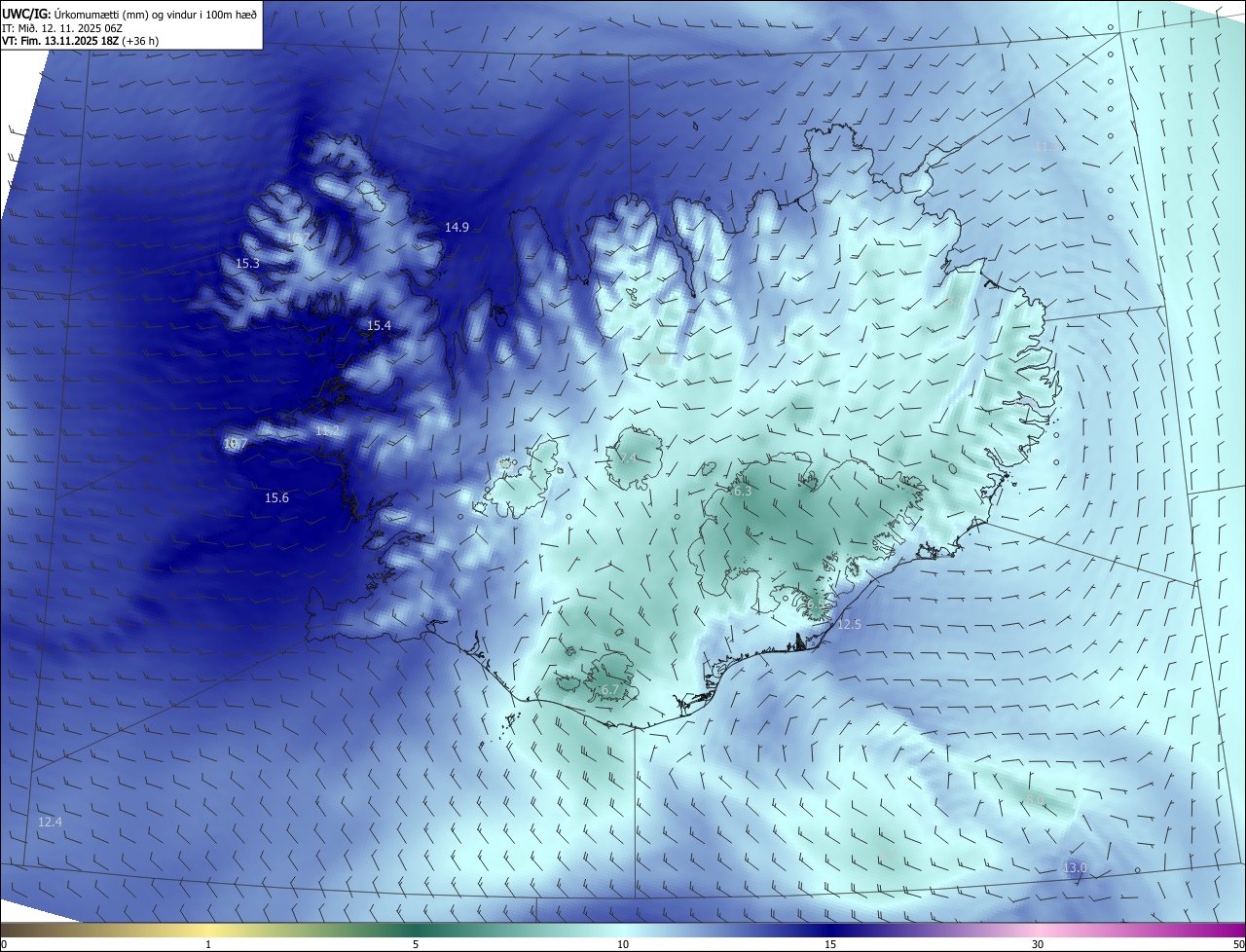
Task: Click the valid time line 'VT: Fim. 13.11.2025 18Z (+36 h)'
Action: click(79, 42)
